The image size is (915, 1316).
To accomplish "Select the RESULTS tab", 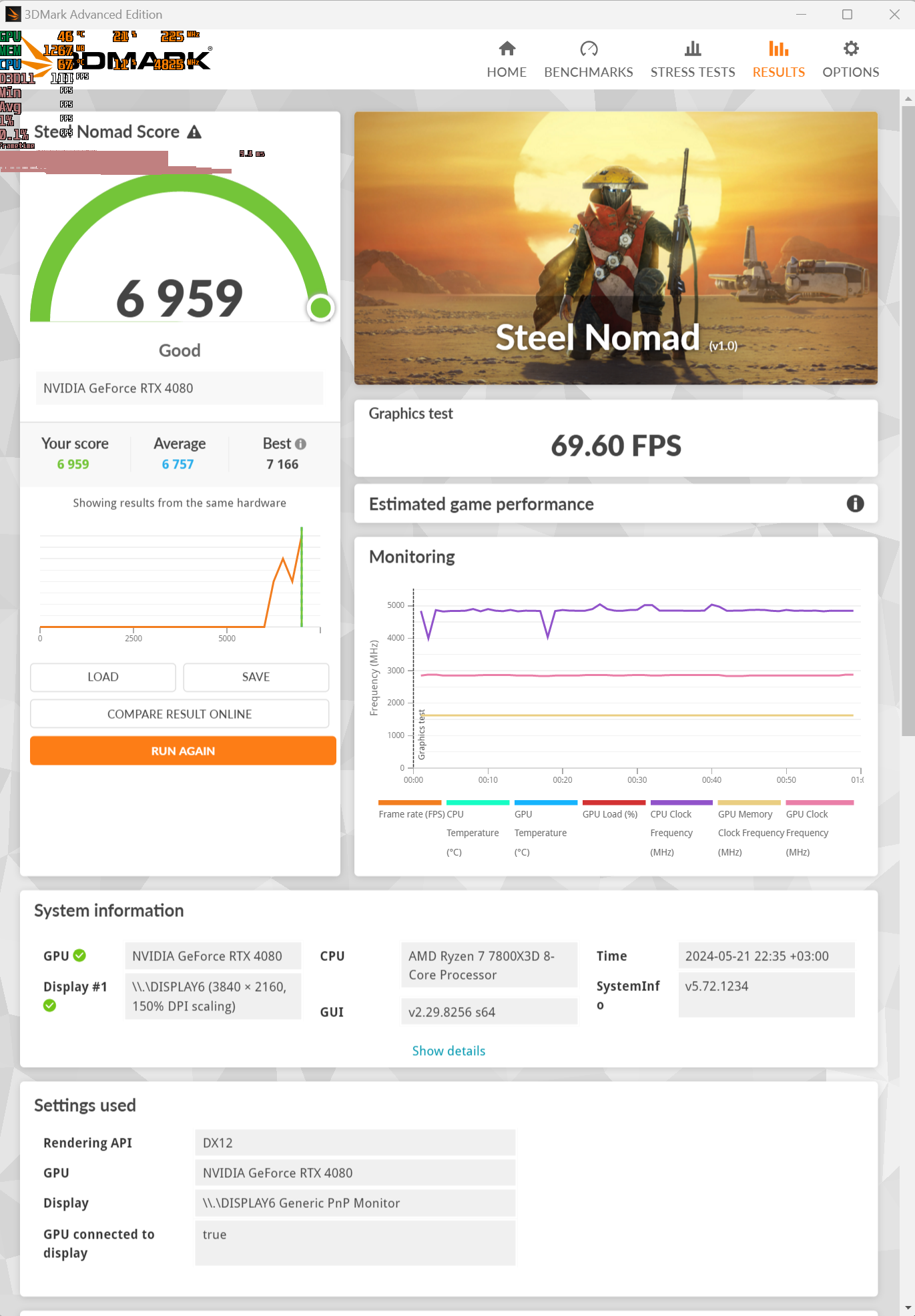I will [778, 60].
